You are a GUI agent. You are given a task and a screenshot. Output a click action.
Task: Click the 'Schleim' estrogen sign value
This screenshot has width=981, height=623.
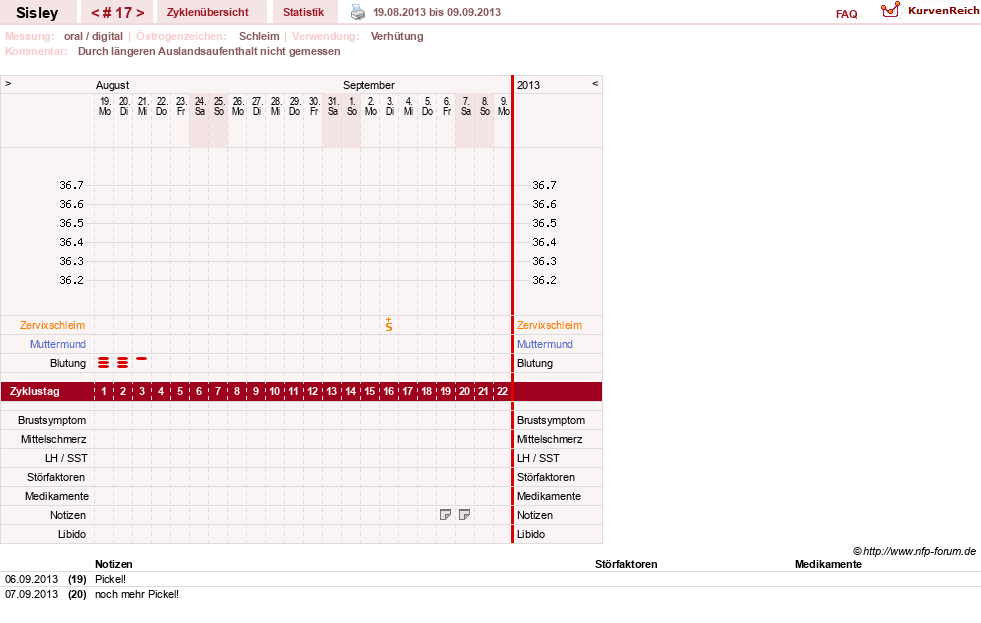[x=259, y=36]
